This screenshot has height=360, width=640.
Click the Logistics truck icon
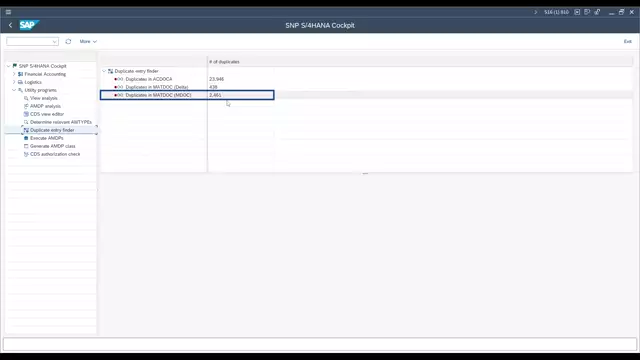(x=20, y=82)
